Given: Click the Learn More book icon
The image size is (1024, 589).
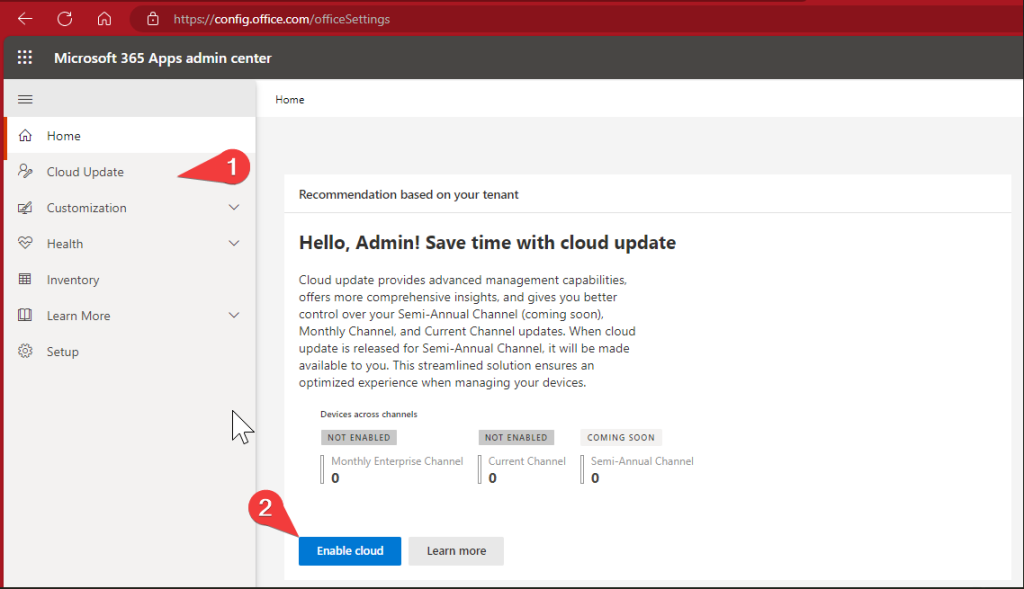Looking at the screenshot, I should coord(25,315).
